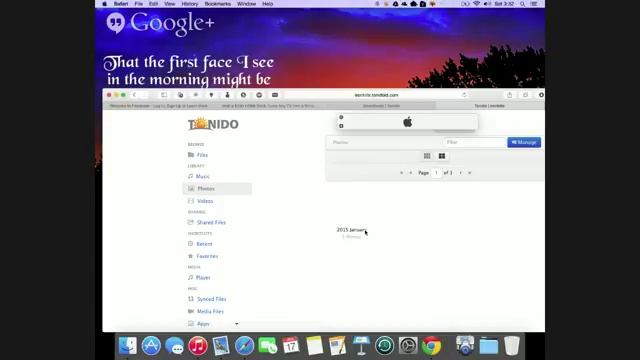Open Trash in the Dock
The height and width of the screenshot is (360, 640).
coord(511,346)
